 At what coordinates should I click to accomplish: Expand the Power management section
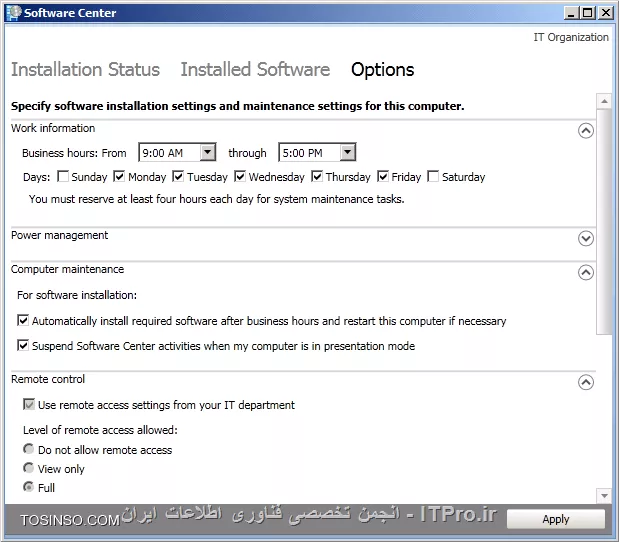(586, 238)
